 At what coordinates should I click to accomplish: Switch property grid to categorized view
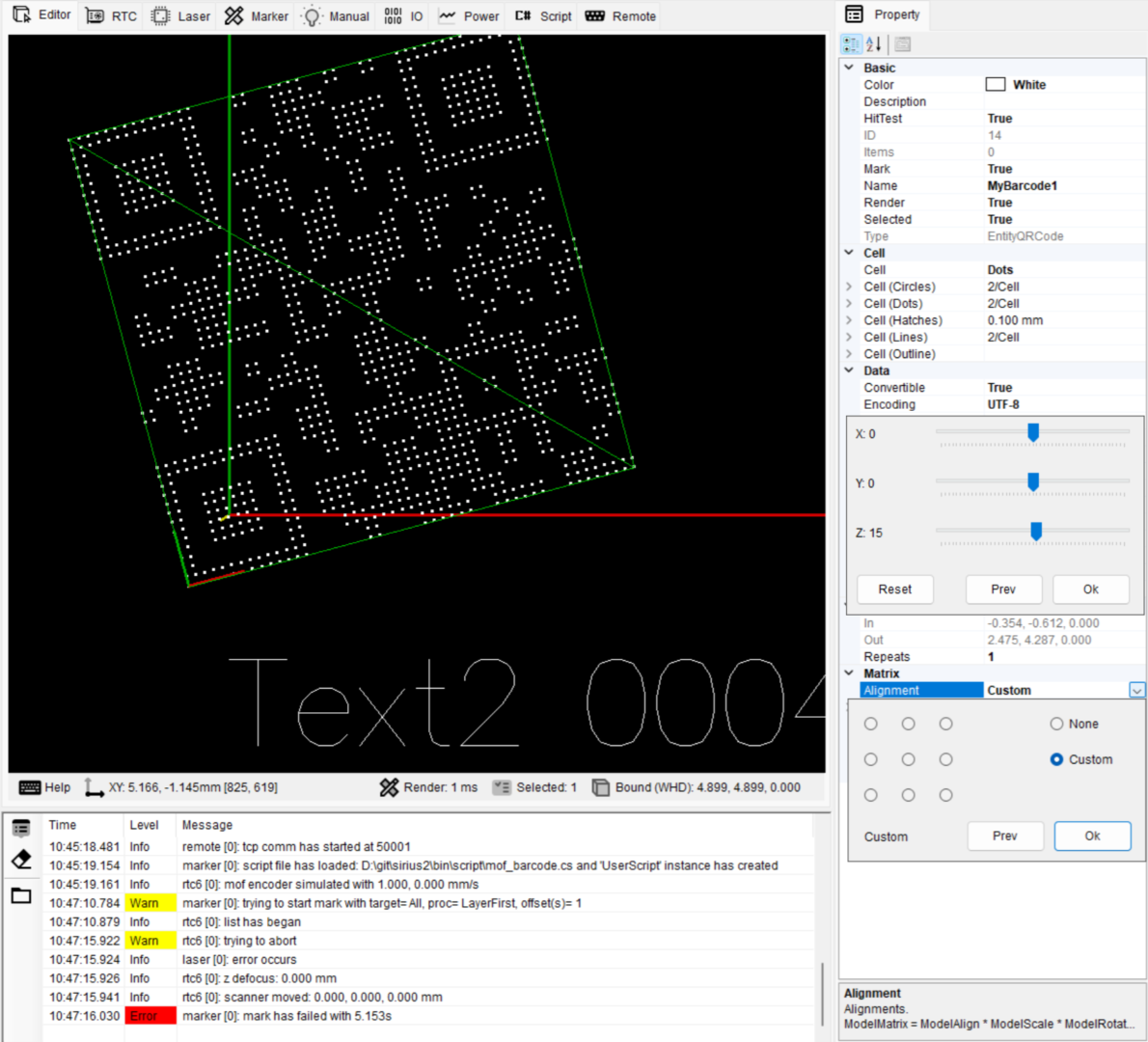click(x=851, y=44)
